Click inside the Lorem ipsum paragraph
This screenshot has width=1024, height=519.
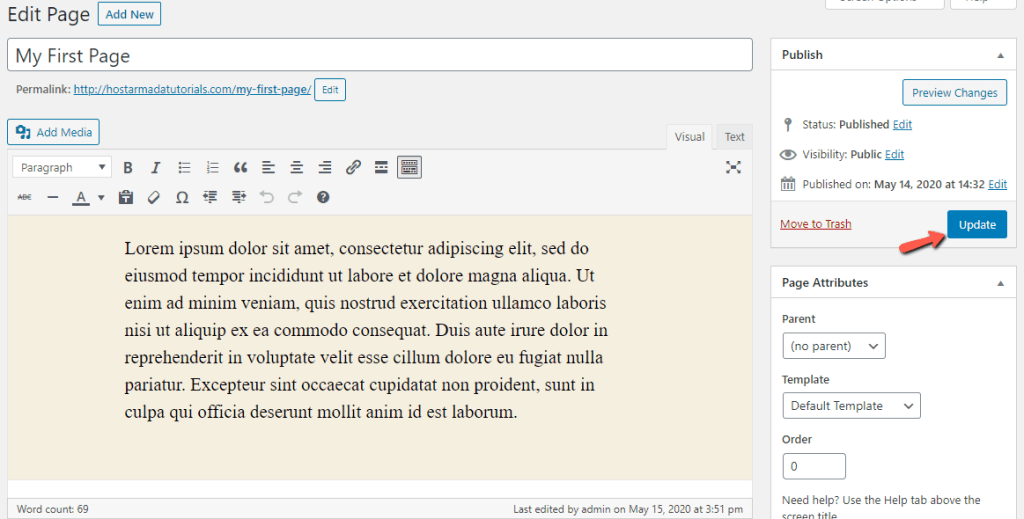[366, 330]
